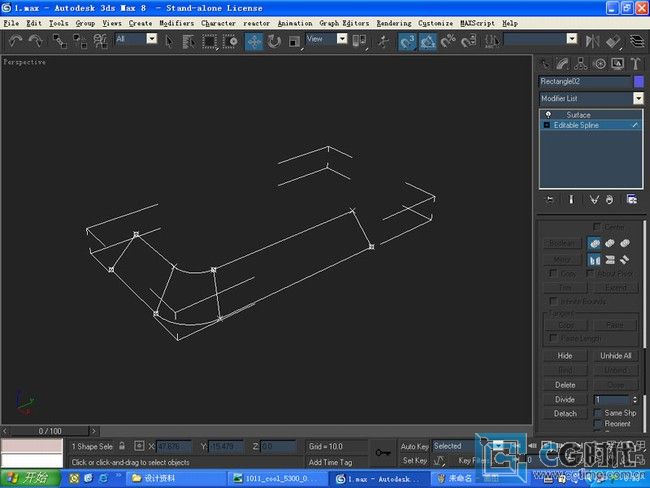Toggle the Surface modifier lightbulb
This screenshot has height=488, width=650.
(x=548, y=115)
